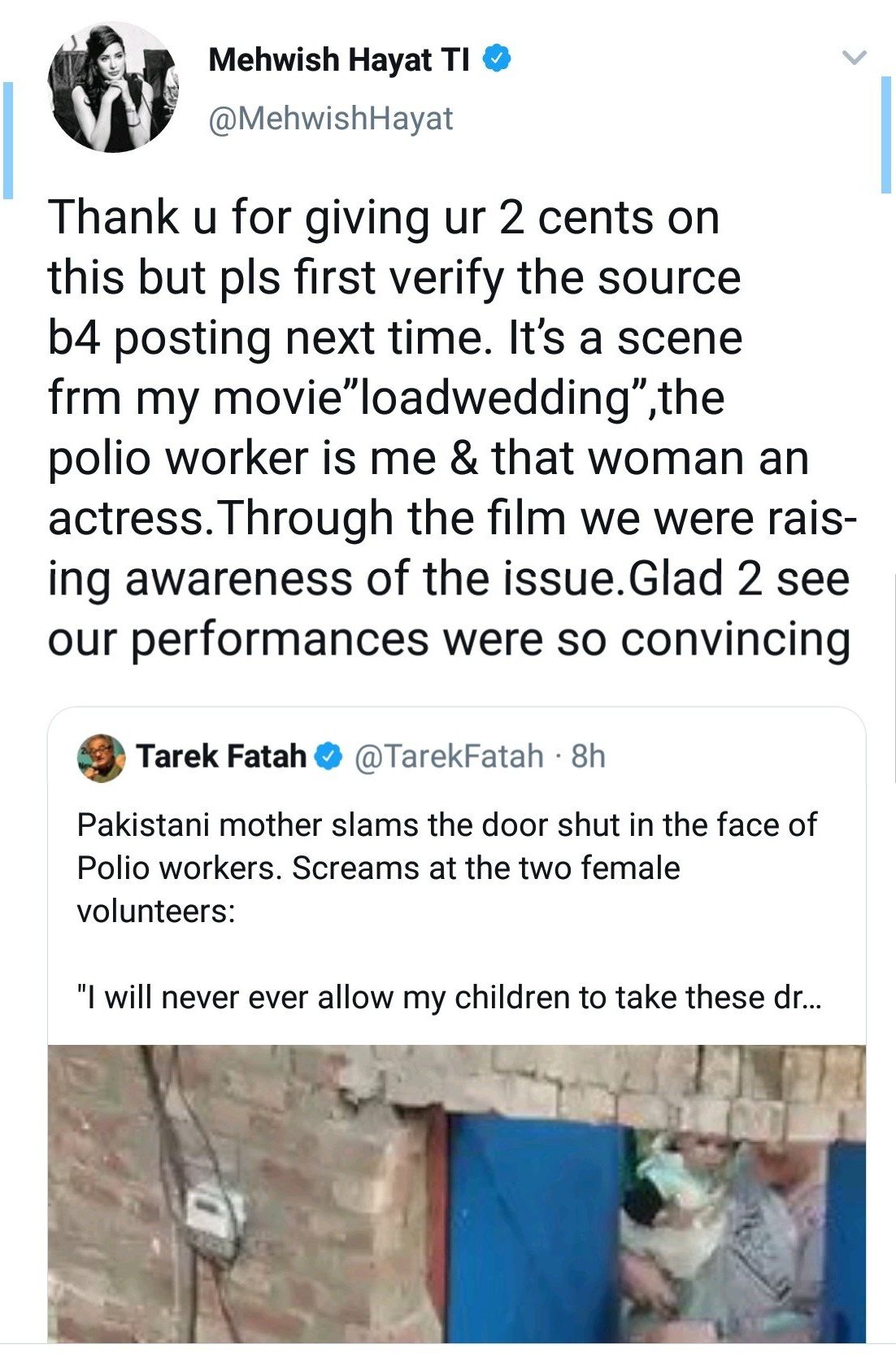
Task: Visit the @MehwishHayat handle
Action: pyautogui.click(x=331, y=119)
